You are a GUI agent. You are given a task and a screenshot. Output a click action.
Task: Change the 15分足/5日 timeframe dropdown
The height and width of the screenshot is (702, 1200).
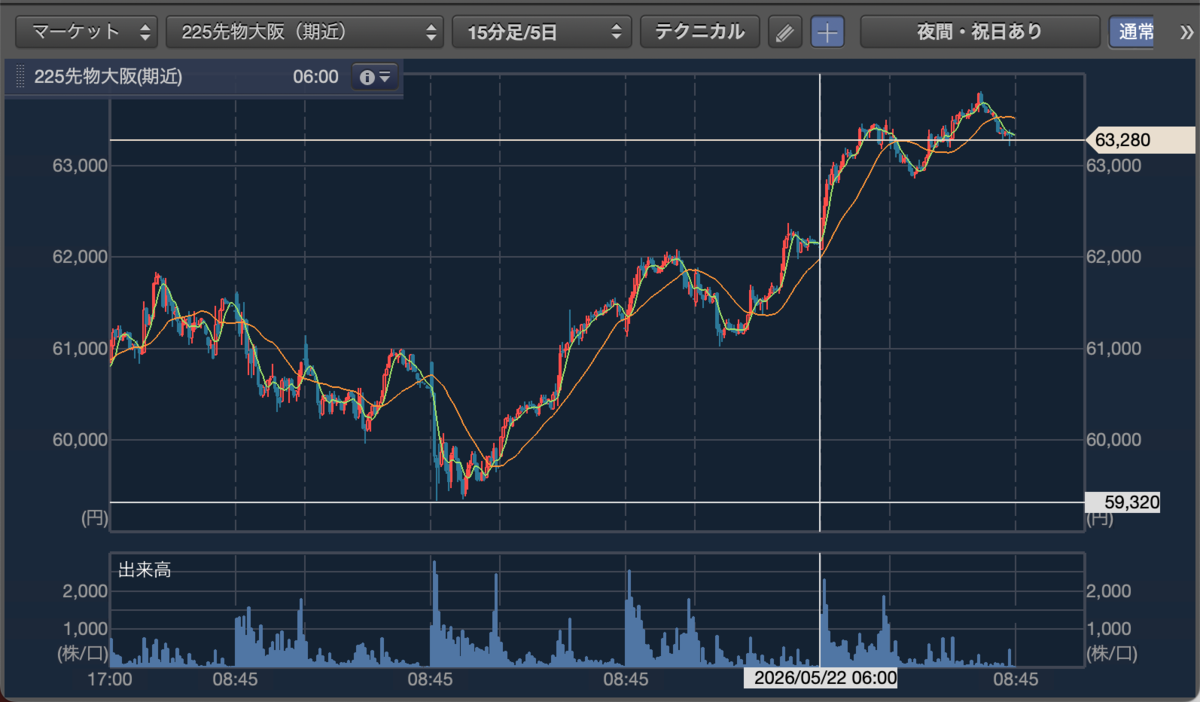542,32
